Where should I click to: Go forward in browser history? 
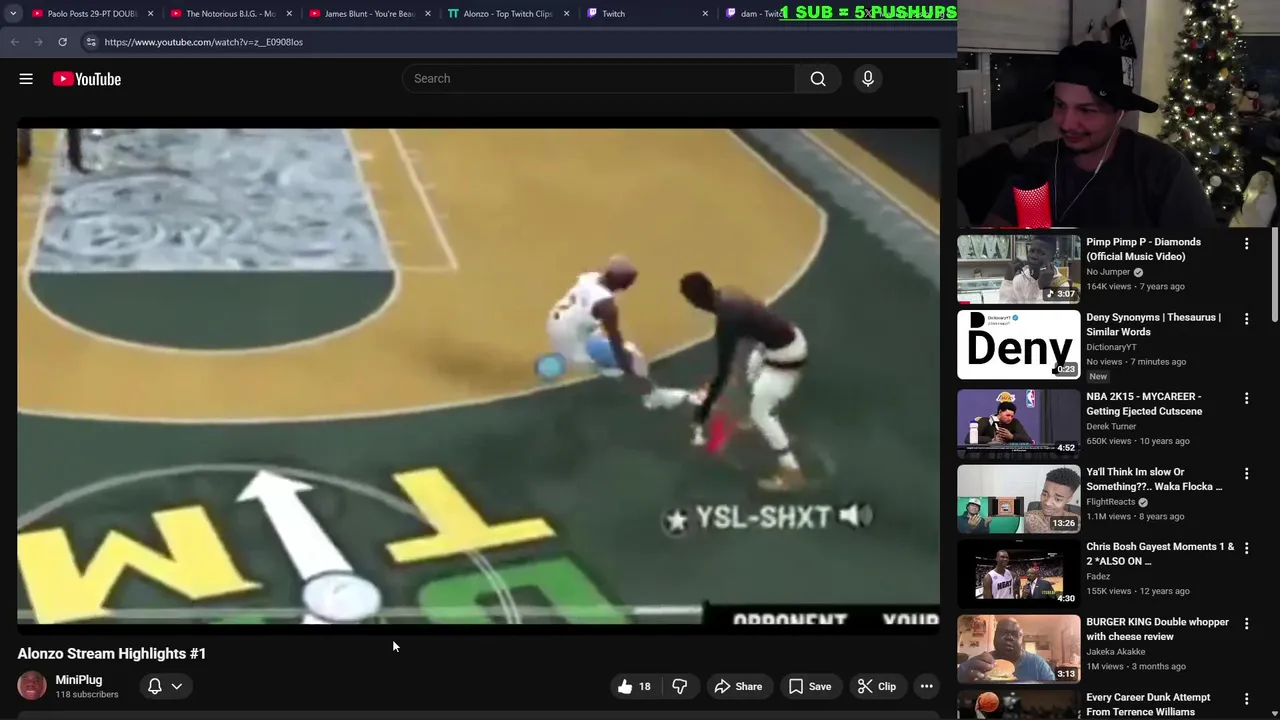tap(38, 42)
